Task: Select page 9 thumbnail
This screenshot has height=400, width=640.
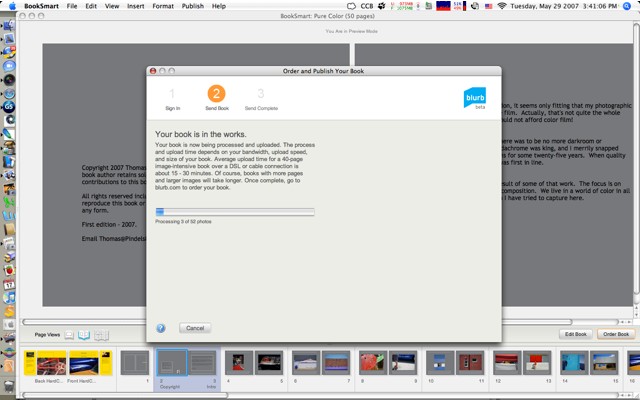Action: 403,362
